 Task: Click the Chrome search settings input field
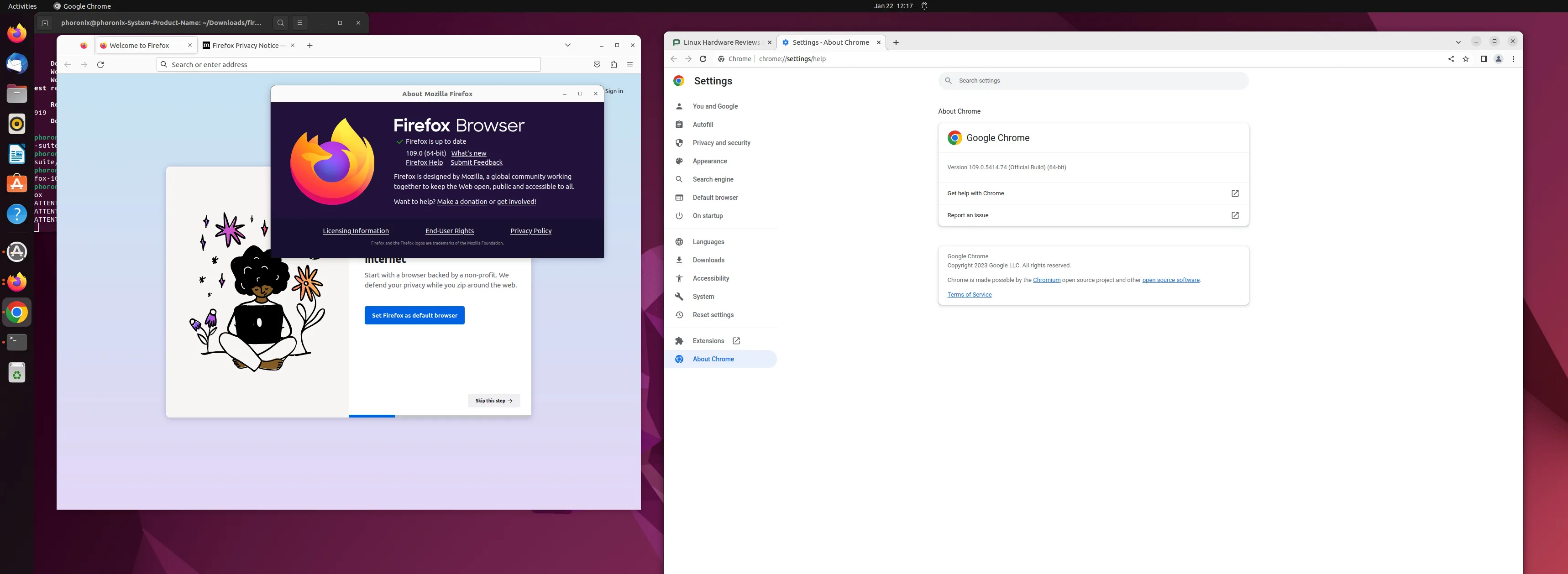(1092, 79)
